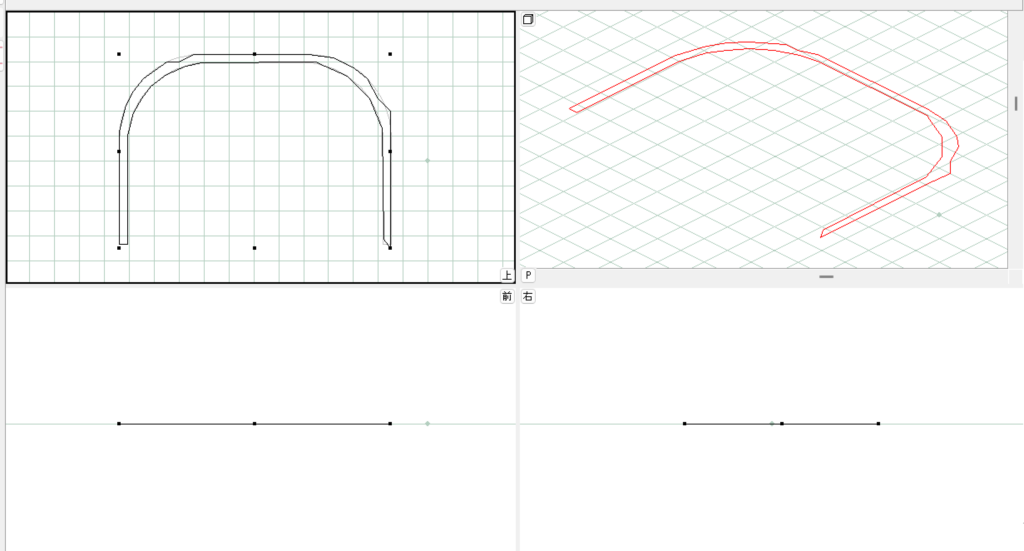Select the top-right bounding handle in the top view

390,54
